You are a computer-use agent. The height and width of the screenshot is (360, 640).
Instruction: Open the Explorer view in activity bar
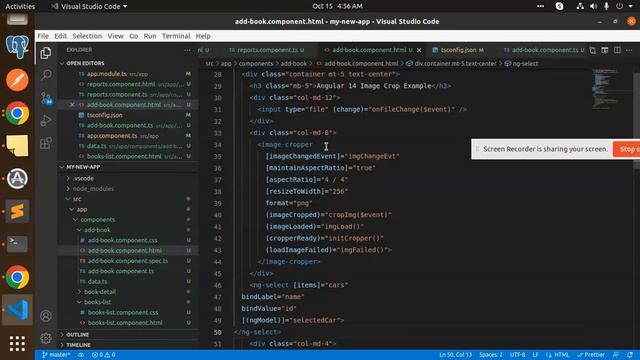46,53
